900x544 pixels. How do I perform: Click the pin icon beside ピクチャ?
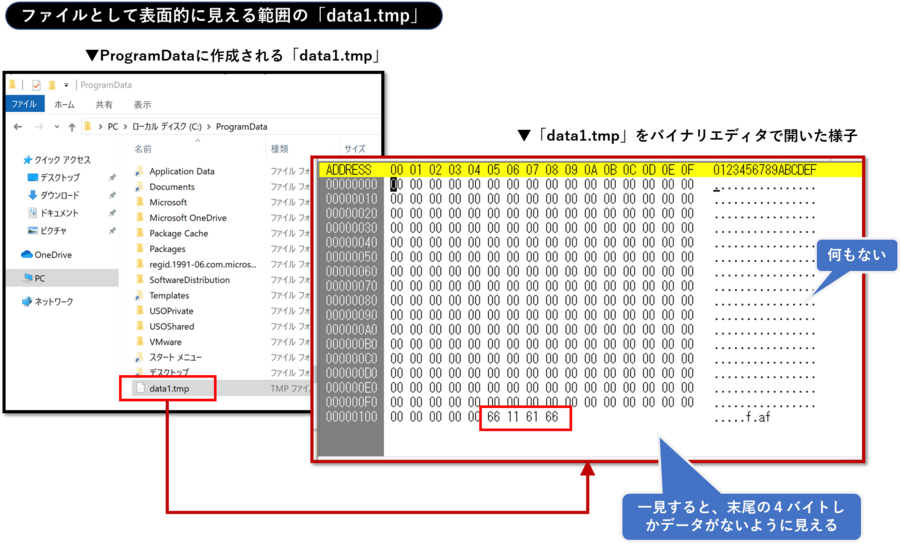tap(112, 231)
